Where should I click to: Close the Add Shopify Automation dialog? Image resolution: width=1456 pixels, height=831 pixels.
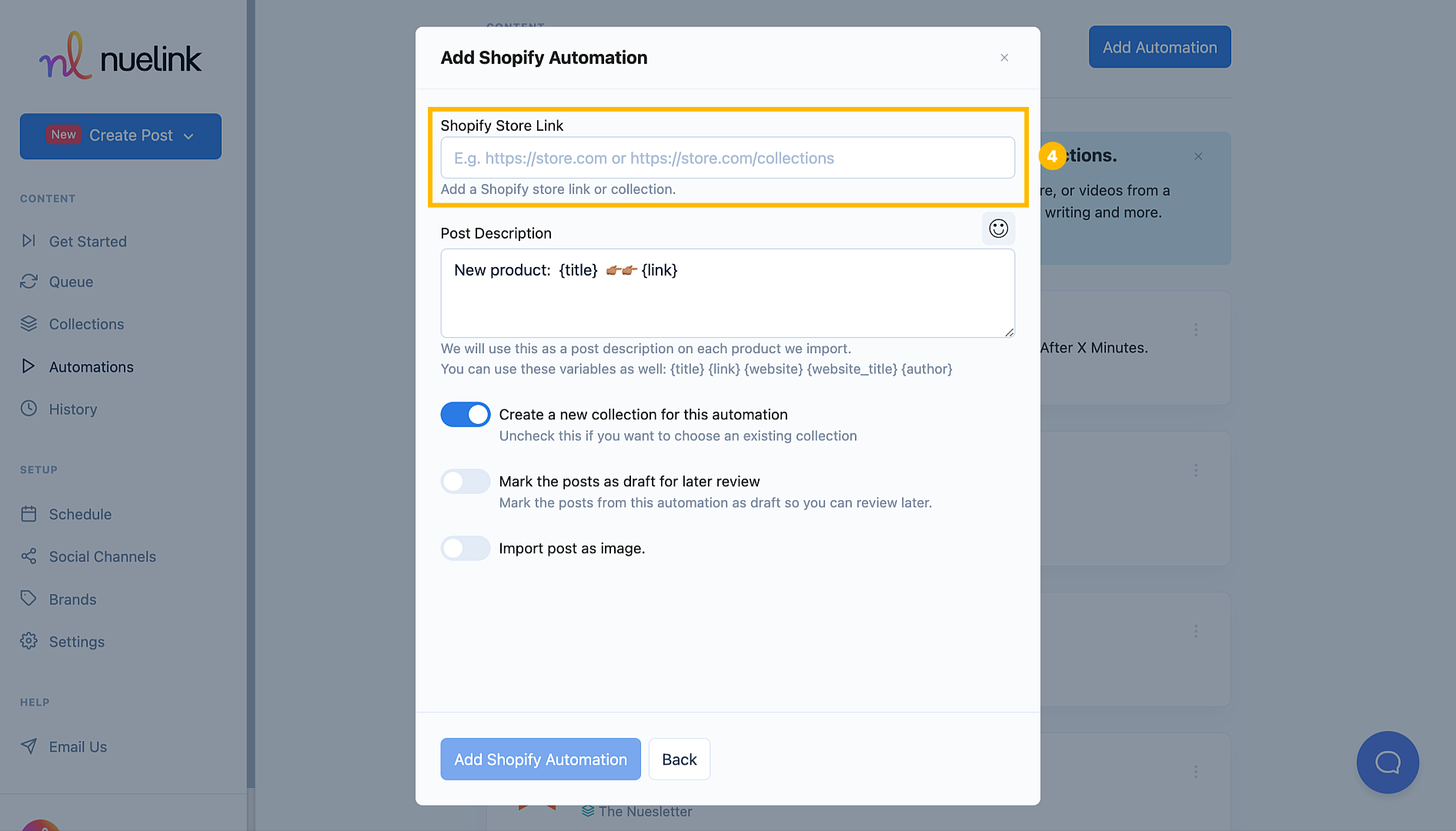[x=1004, y=58]
